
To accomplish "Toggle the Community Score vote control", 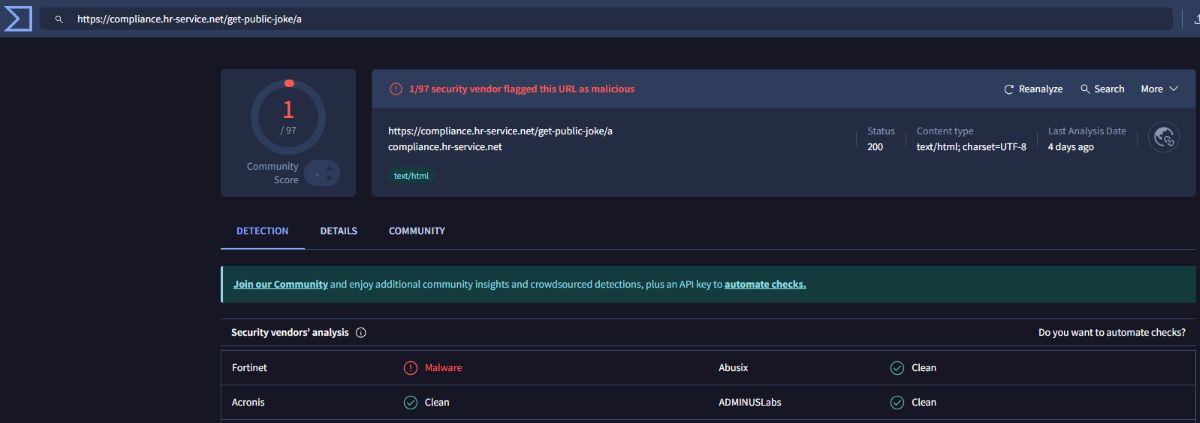I will 322,173.
